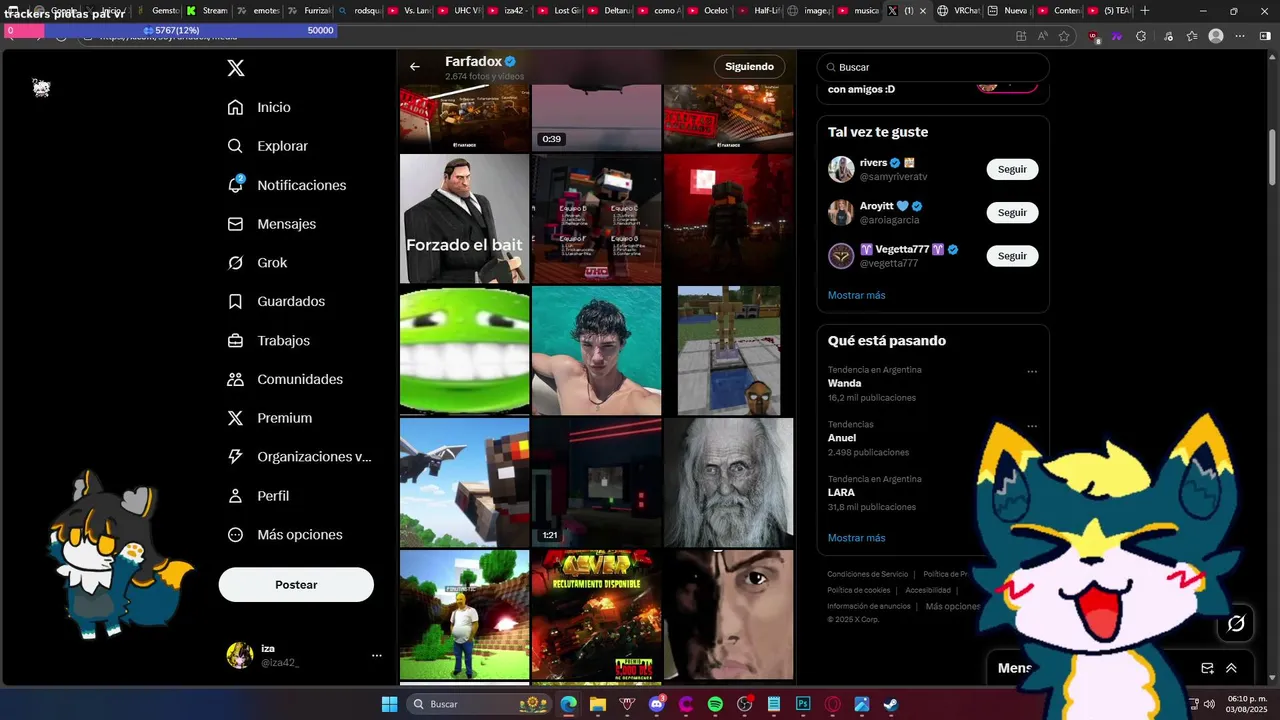Compose new message icon in Mensajes drawer
The height and width of the screenshot is (720, 1280).
pyautogui.click(x=1207, y=668)
